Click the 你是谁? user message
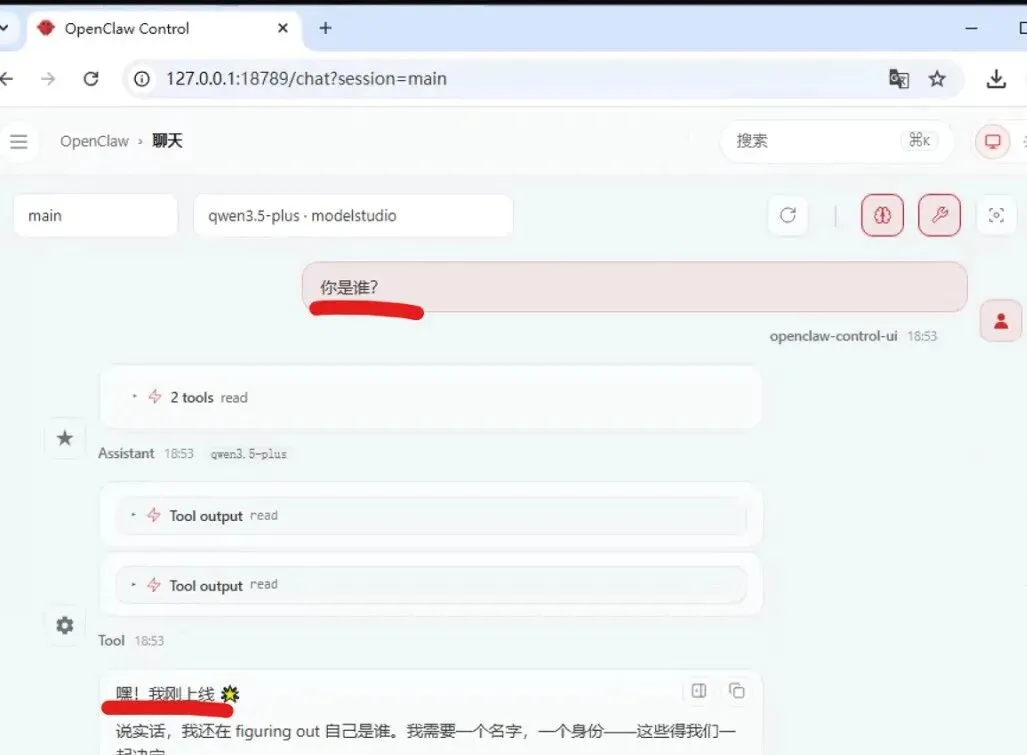This screenshot has height=755, width=1027. (x=634, y=287)
